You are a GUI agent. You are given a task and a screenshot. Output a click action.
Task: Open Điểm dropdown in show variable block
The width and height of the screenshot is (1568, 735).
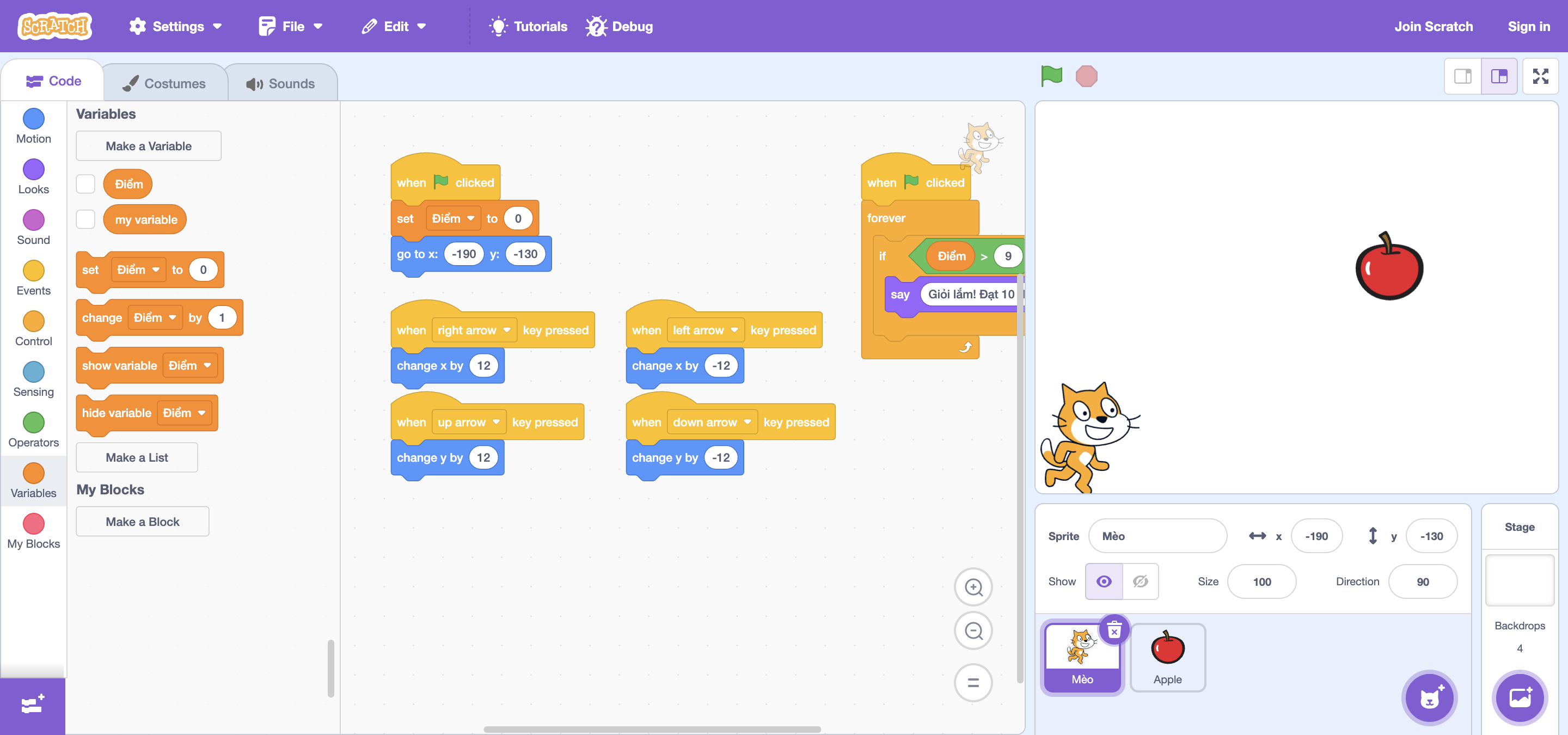pos(190,365)
